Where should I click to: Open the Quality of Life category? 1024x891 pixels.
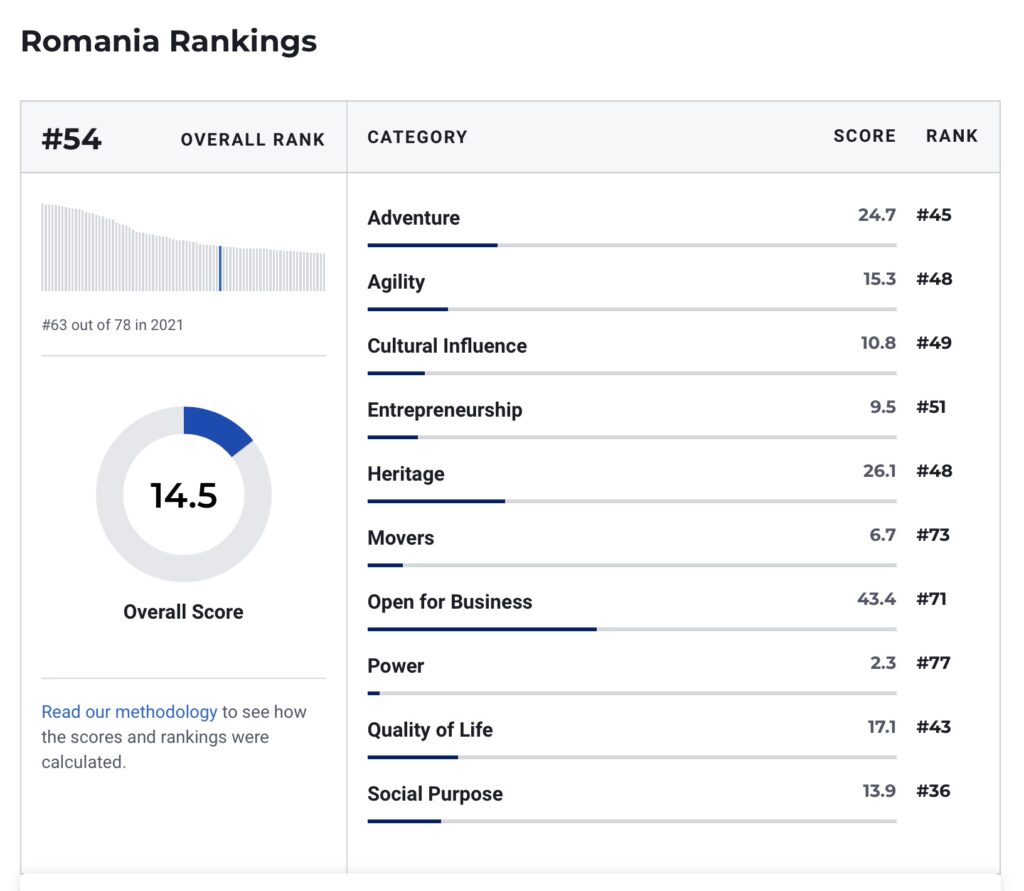tap(430, 730)
